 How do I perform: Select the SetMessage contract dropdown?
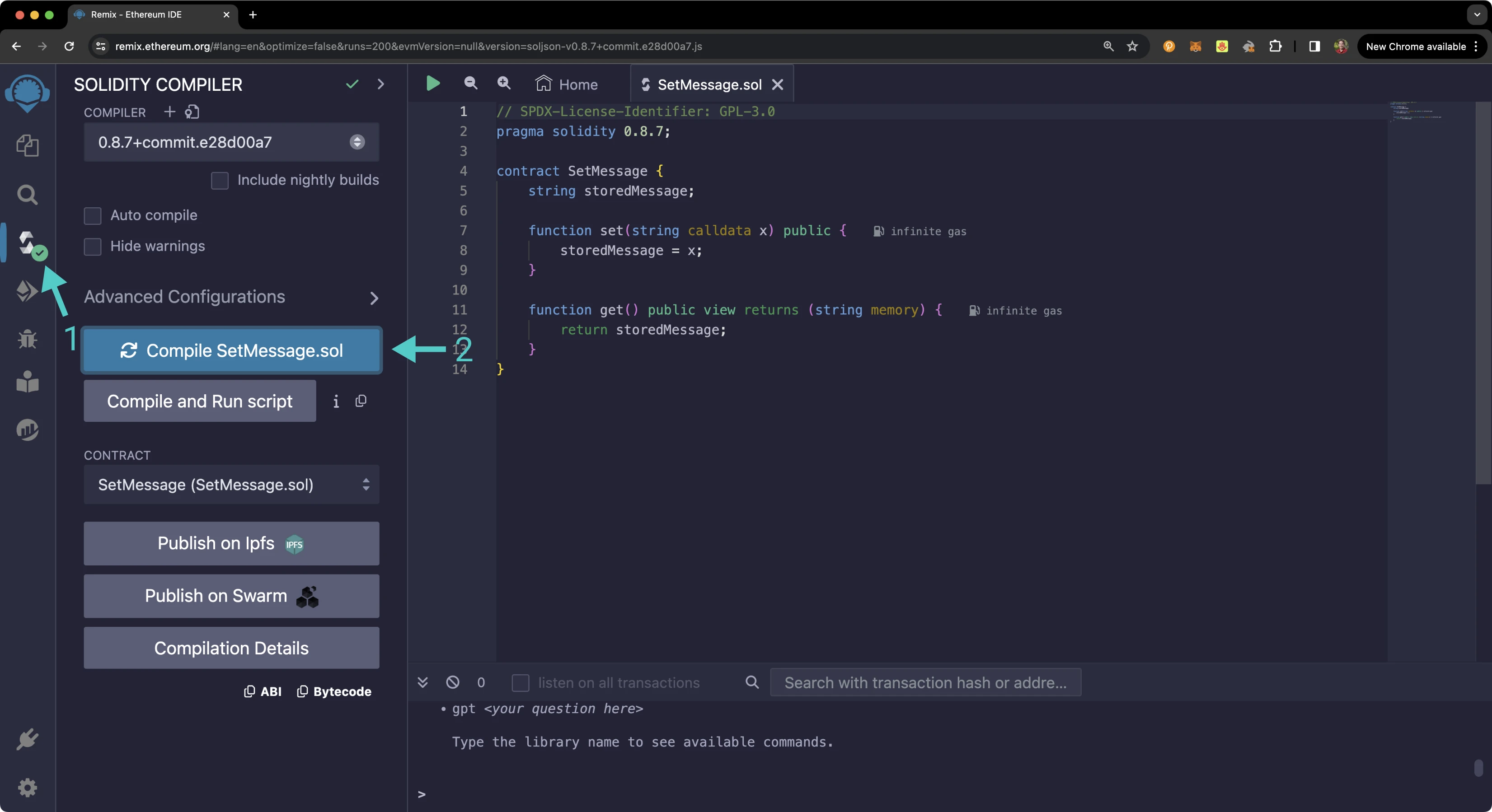point(231,485)
